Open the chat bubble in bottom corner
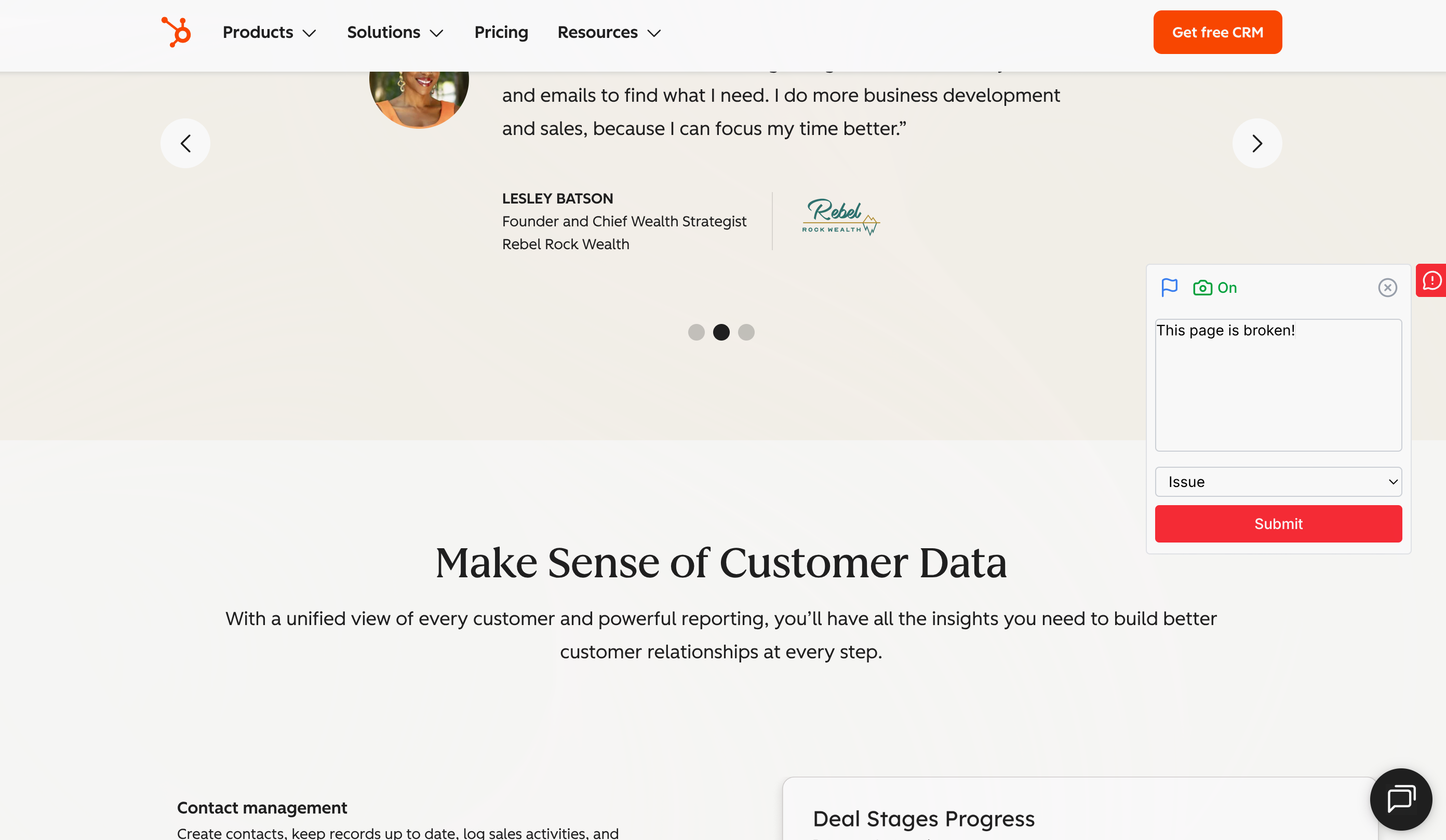Image resolution: width=1446 pixels, height=840 pixels. pos(1401,800)
